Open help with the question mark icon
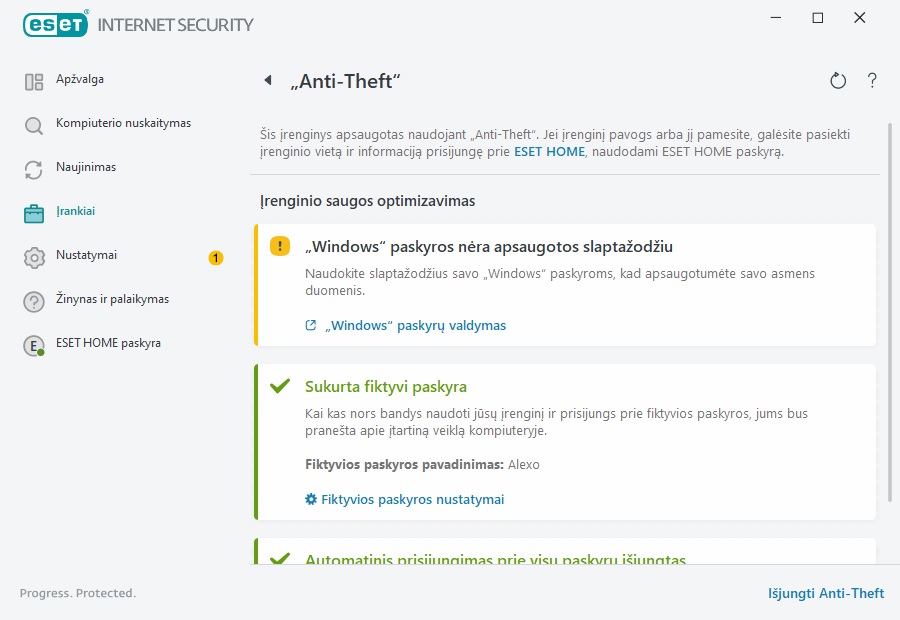 872,81
